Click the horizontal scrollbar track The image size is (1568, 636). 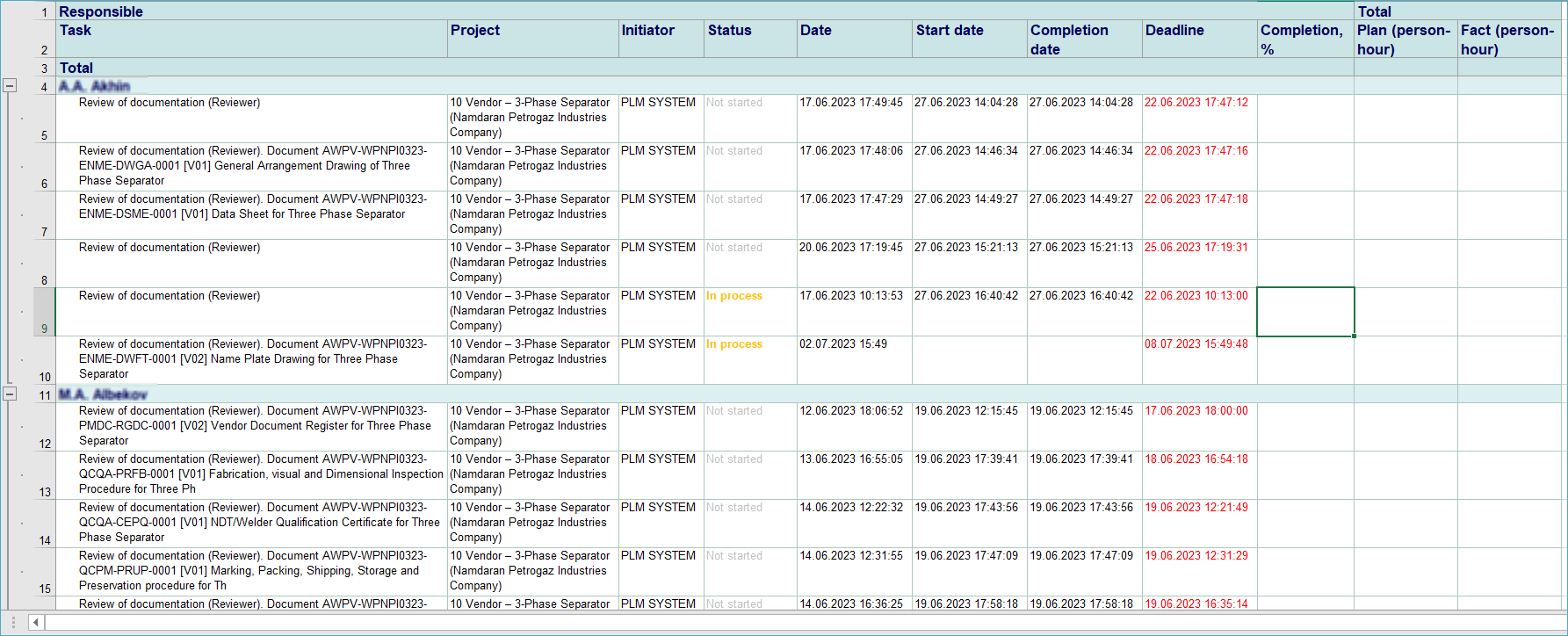[791, 623]
